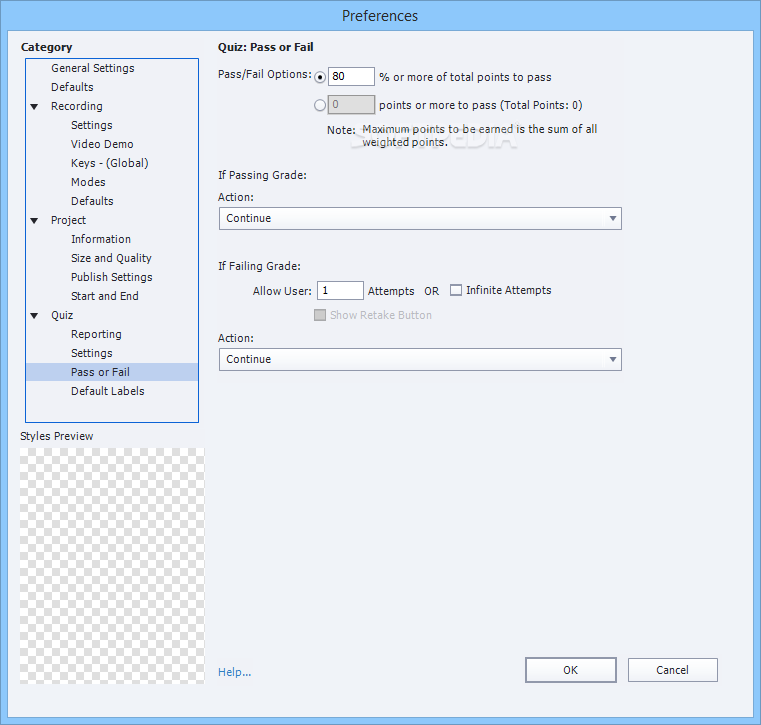
Task: Select Start and End item
Action: [105, 296]
